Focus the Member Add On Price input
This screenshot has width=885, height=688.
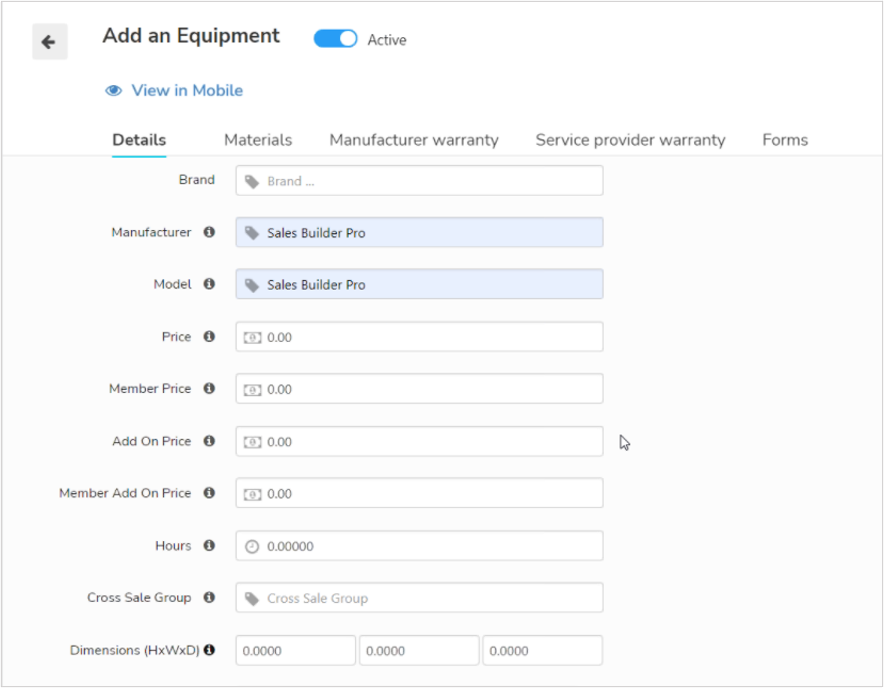[419, 493]
